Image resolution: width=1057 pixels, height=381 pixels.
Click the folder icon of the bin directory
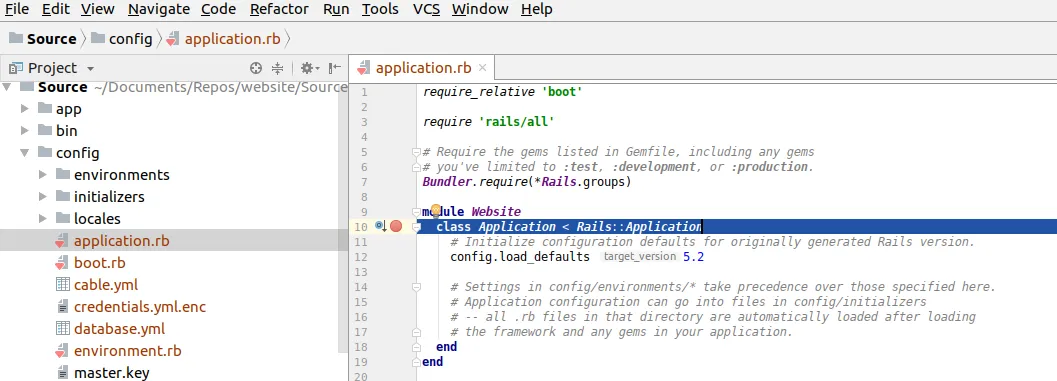[44, 130]
